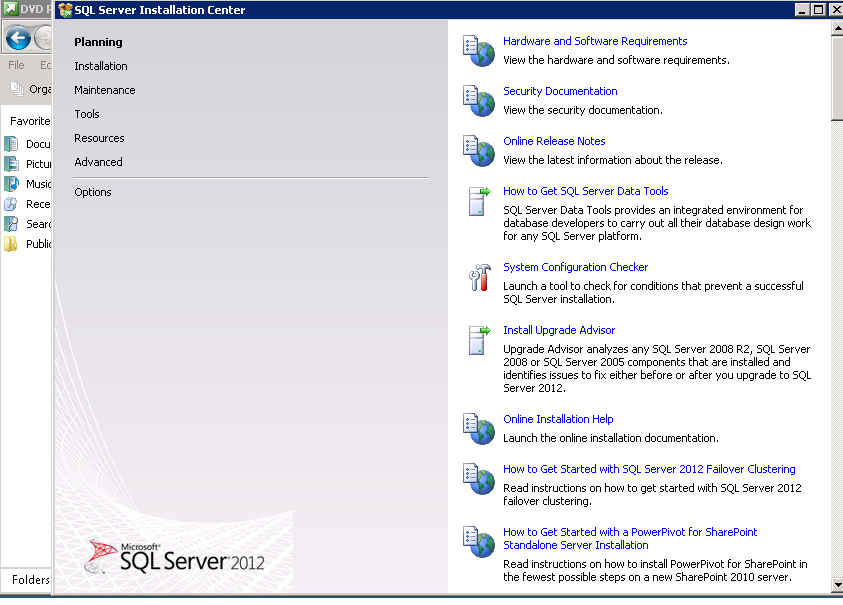This screenshot has height=605, width=843.
Task: Click the PowerPivot for SharePoint globe icon
Action: 478,542
